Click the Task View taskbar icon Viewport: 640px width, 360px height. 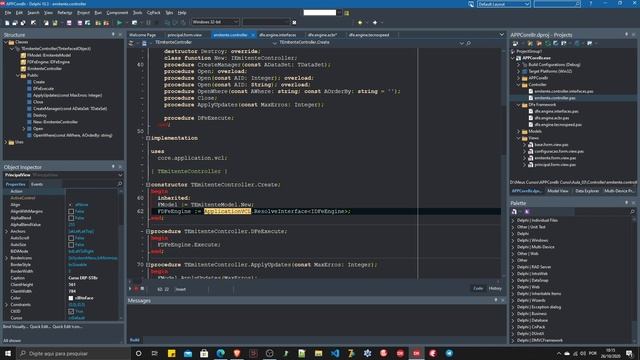coord(155,353)
